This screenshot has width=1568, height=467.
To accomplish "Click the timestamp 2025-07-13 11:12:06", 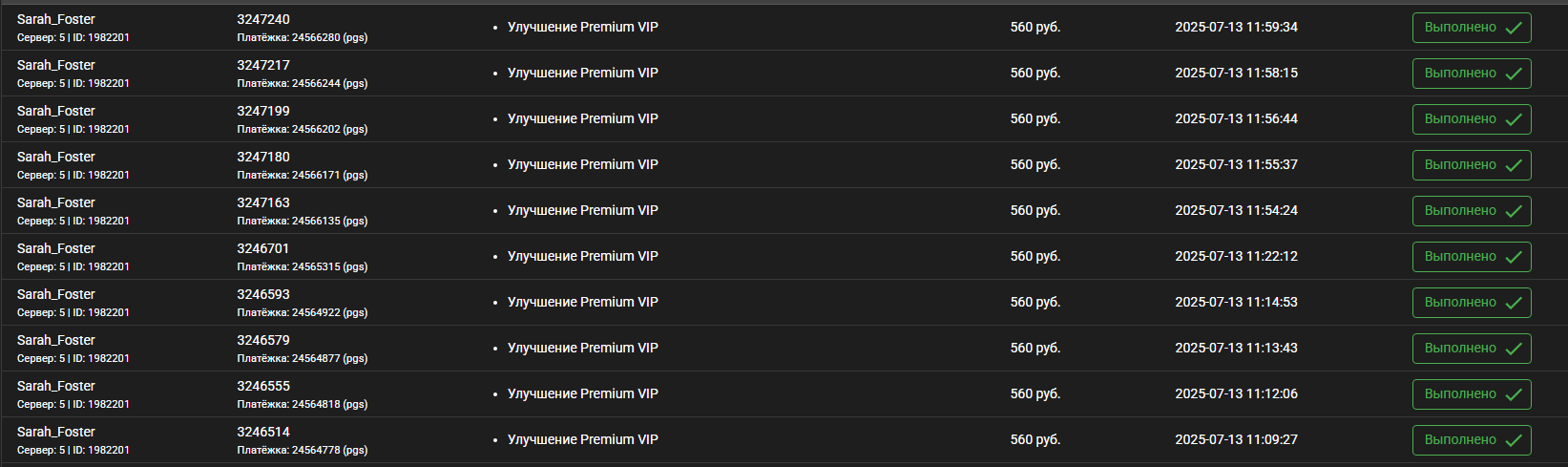I will 1236,393.
